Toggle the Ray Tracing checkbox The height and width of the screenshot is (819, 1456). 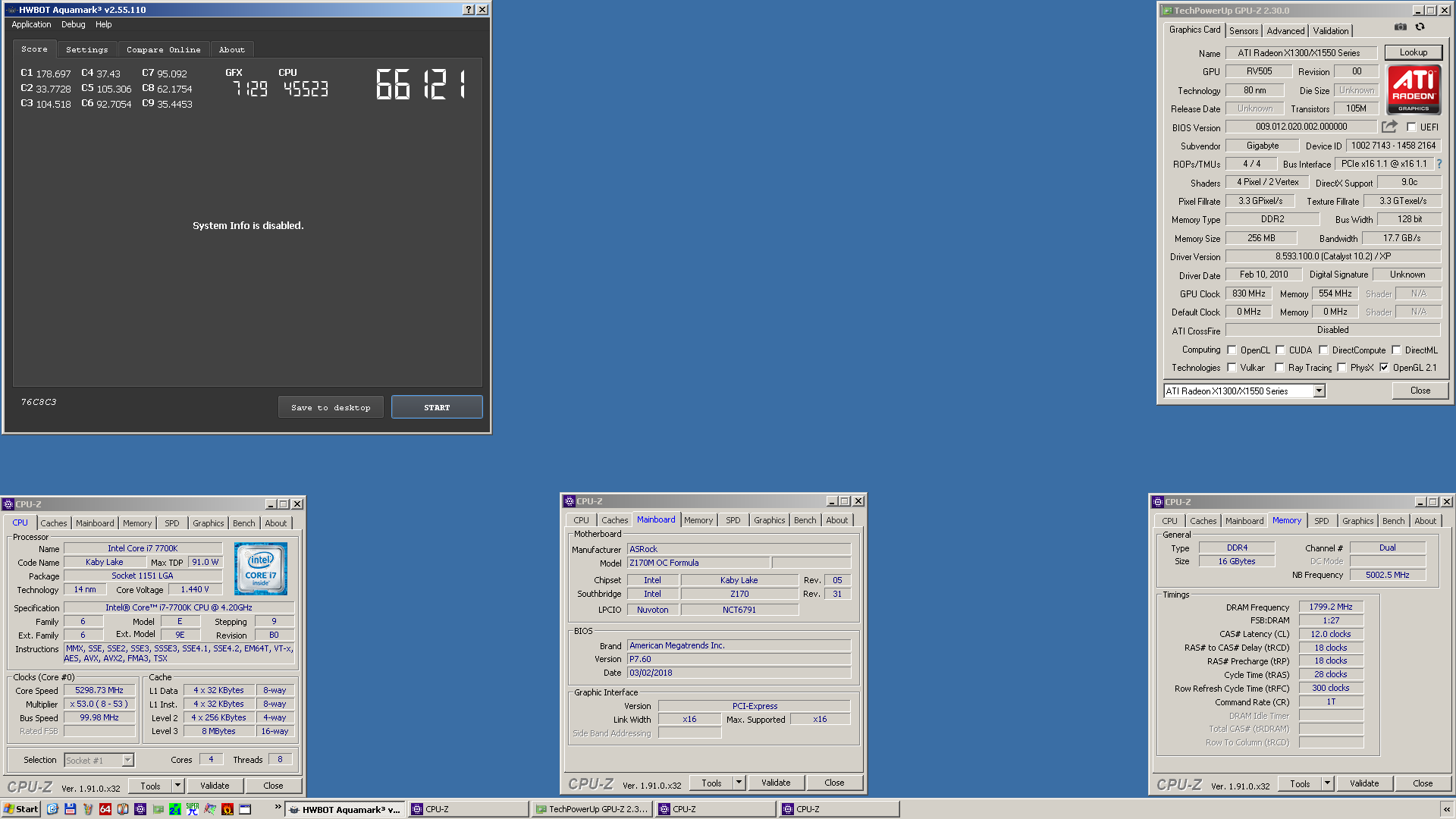click(x=1279, y=368)
